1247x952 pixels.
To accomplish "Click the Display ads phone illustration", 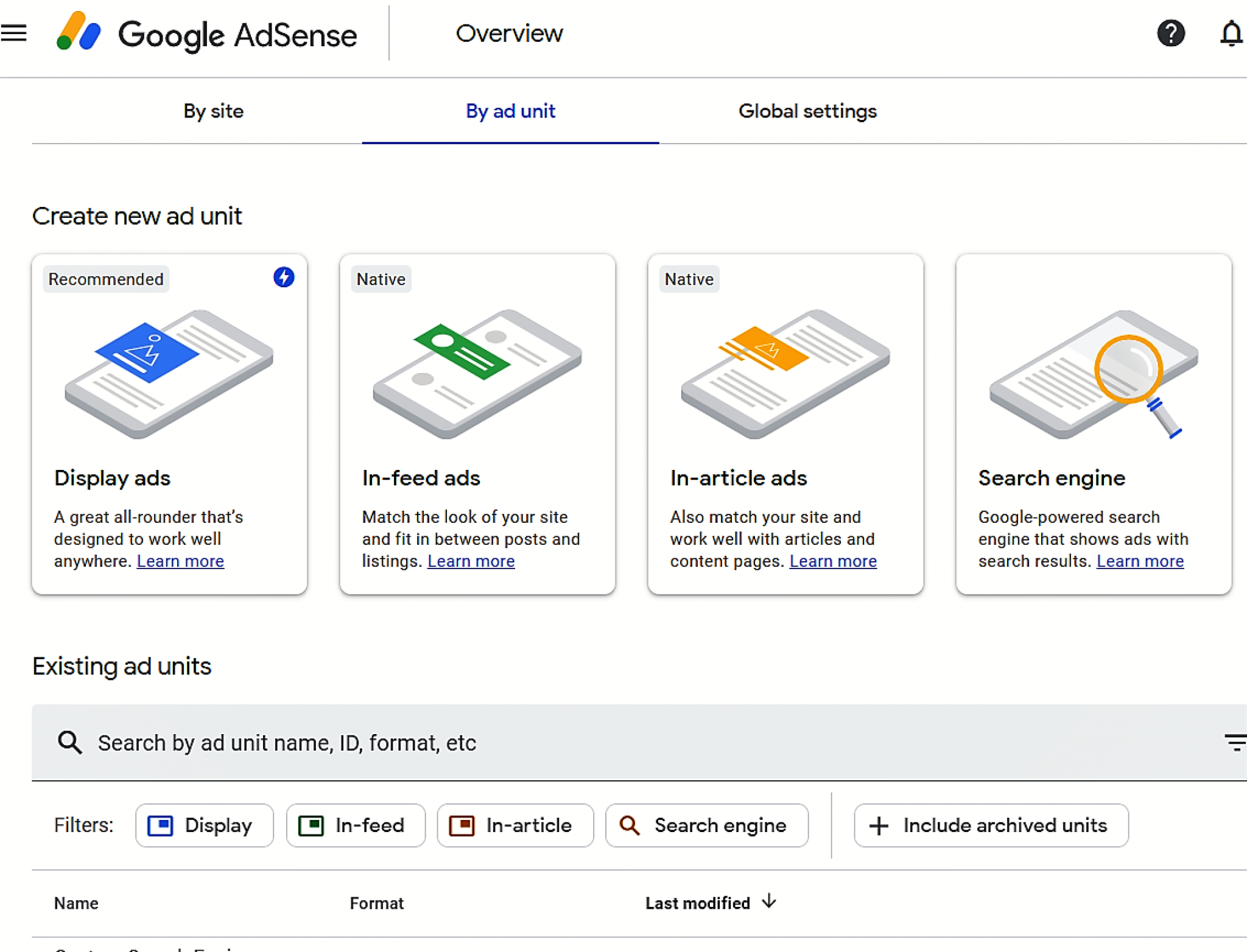I will (169, 373).
